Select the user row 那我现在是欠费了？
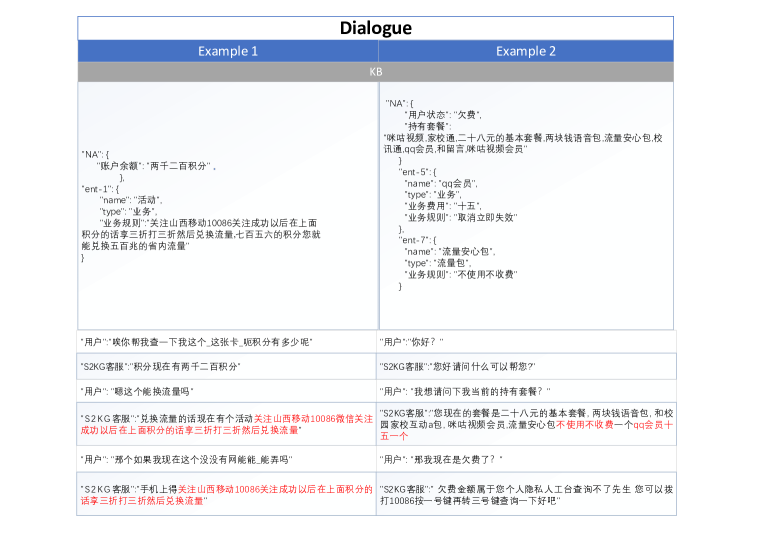The image size is (760, 538). point(526,459)
